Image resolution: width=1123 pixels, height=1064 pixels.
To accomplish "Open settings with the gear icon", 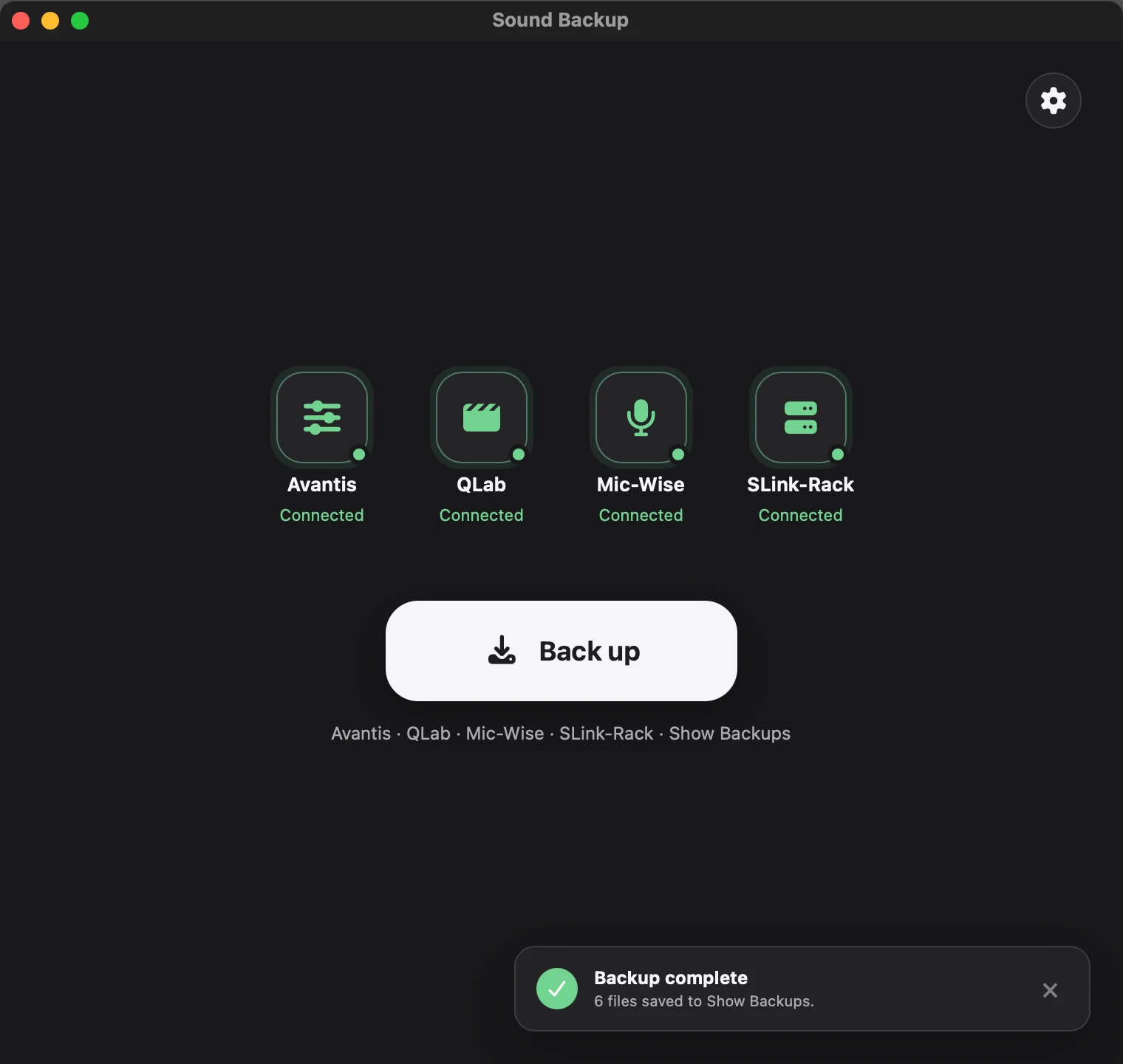I will tap(1053, 100).
